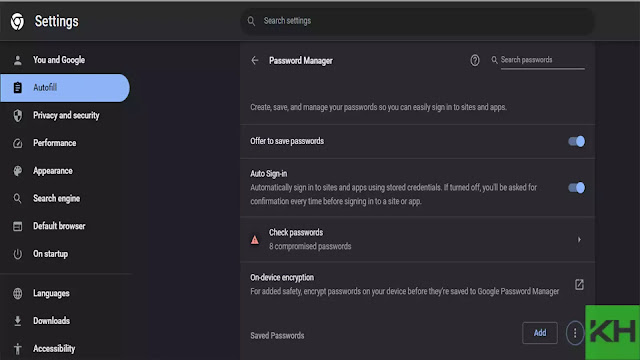This screenshot has width=640, height=360.
Task: Click the Saved Passwords label
Action: point(277,336)
